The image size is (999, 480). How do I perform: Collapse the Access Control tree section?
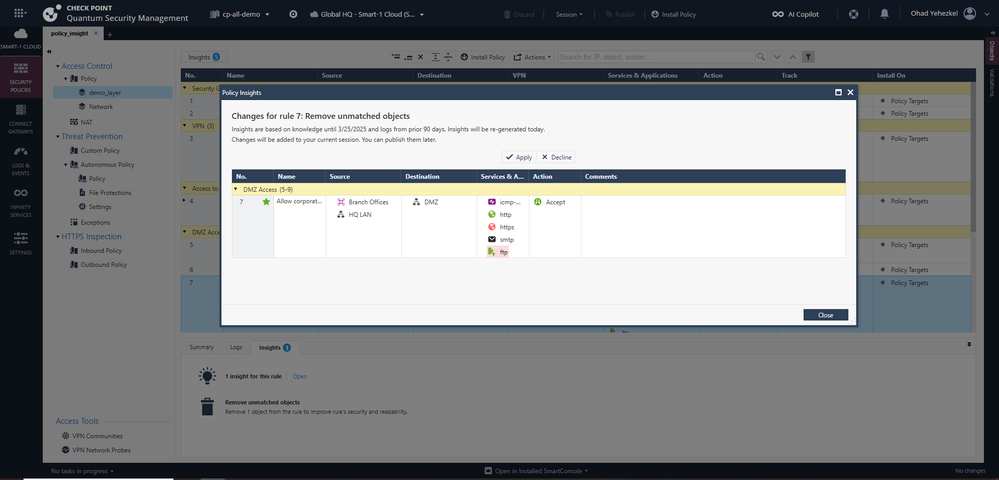click(x=57, y=66)
